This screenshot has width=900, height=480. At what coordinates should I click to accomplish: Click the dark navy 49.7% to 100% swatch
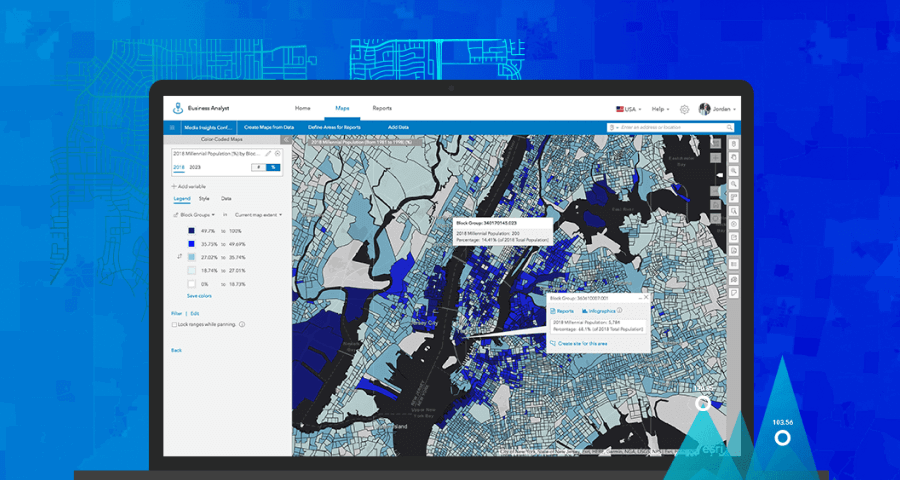pyautogui.click(x=192, y=231)
